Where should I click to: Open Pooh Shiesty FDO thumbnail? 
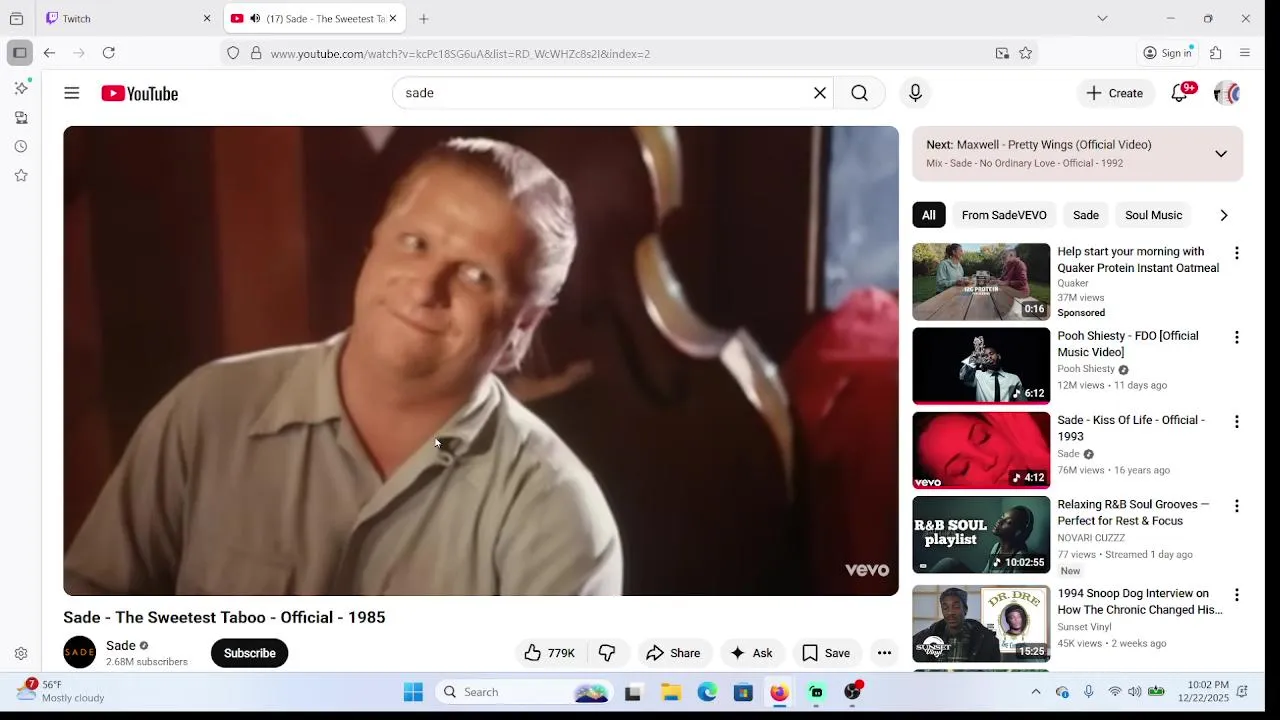click(981, 366)
